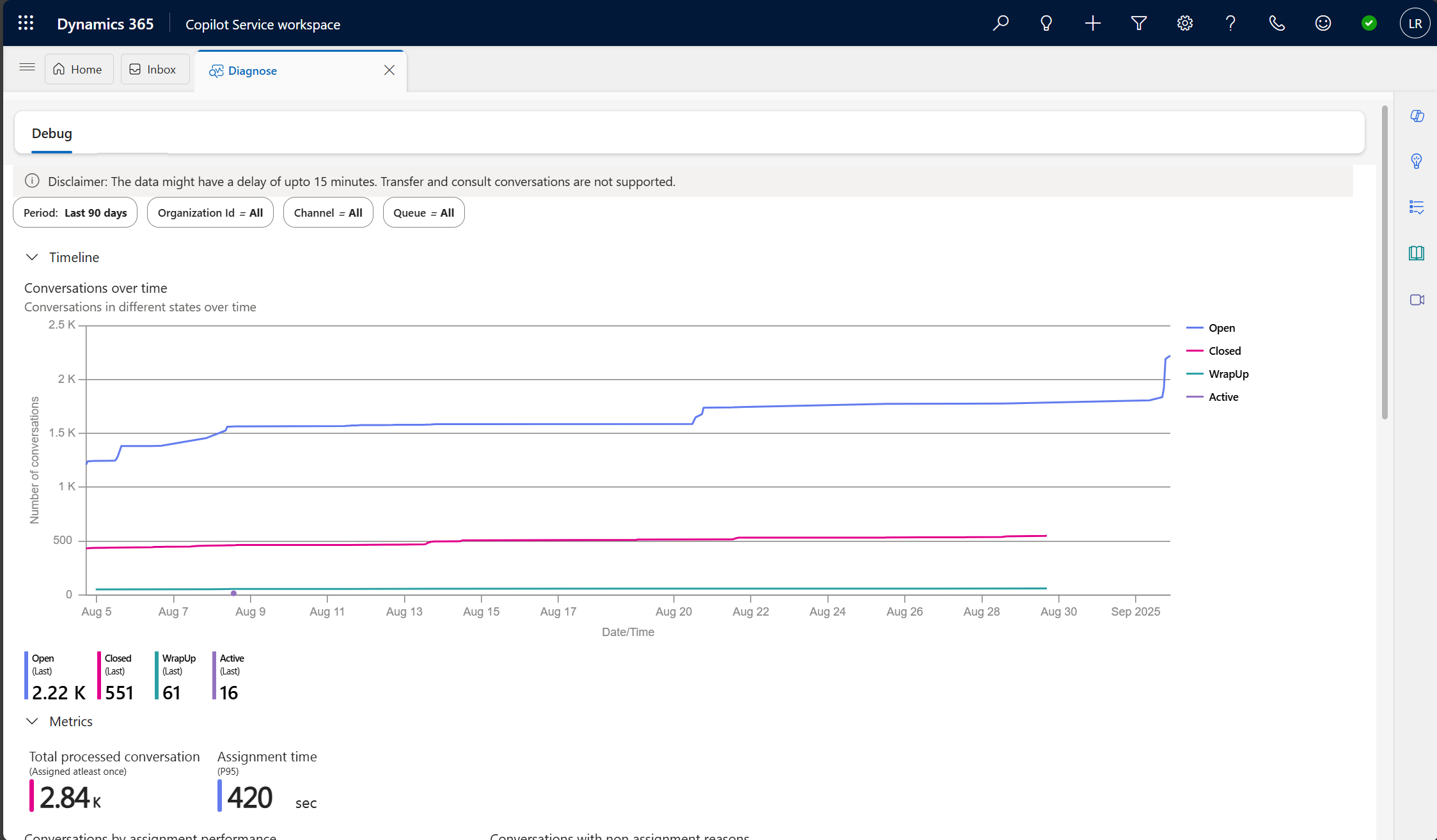Open the knowledge book icon in right sidebar
This screenshot has width=1437, height=840.
click(x=1417, y=253)
